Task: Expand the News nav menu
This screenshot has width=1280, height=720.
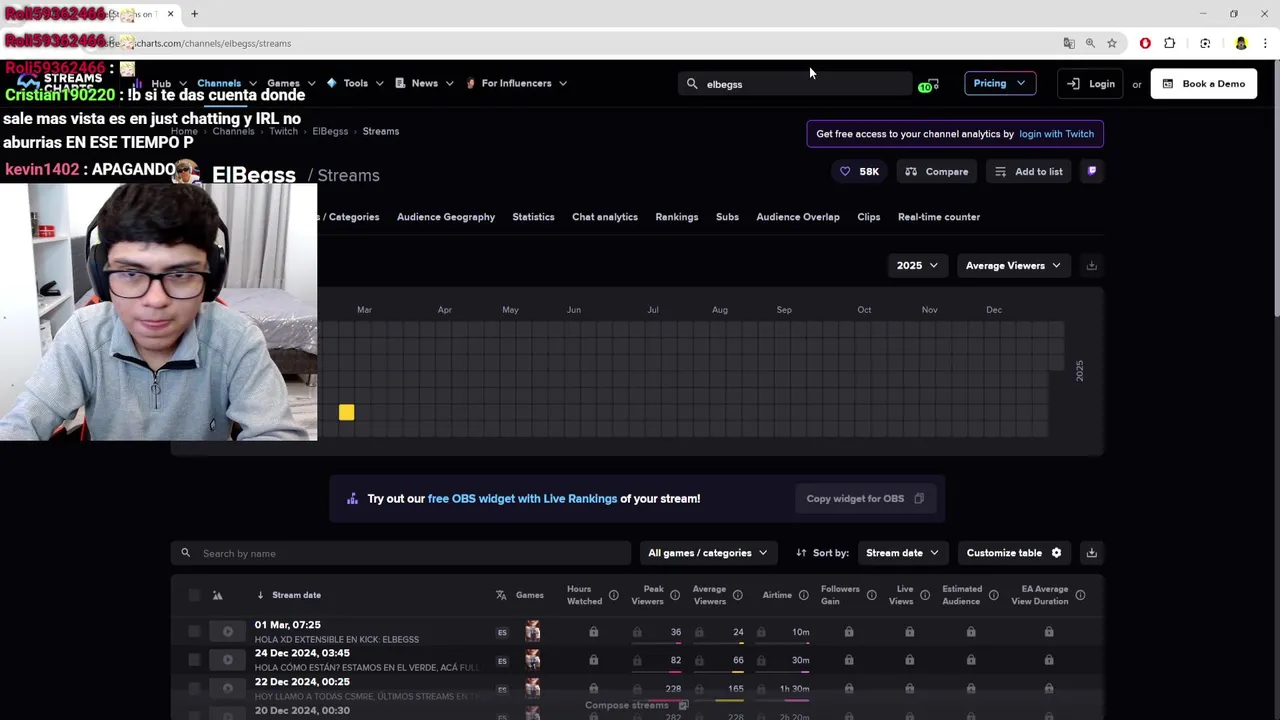Action: (424, 83)
